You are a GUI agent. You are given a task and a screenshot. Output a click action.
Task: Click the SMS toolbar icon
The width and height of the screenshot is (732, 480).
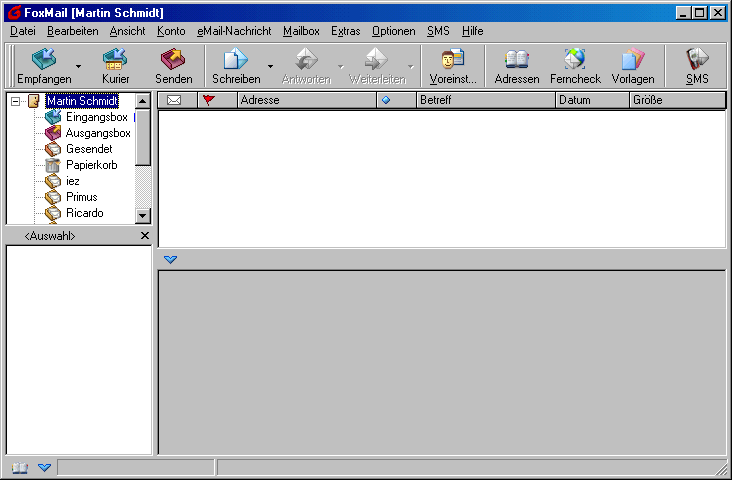[x=697, y=60]
